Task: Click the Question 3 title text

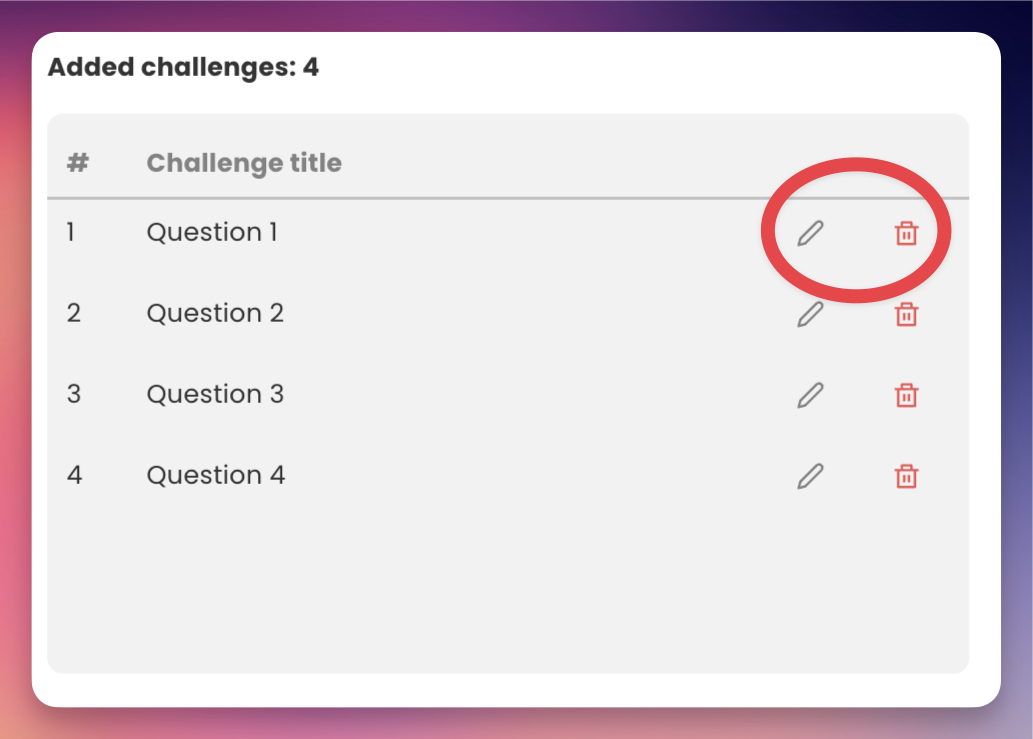Action: (215, 394)
